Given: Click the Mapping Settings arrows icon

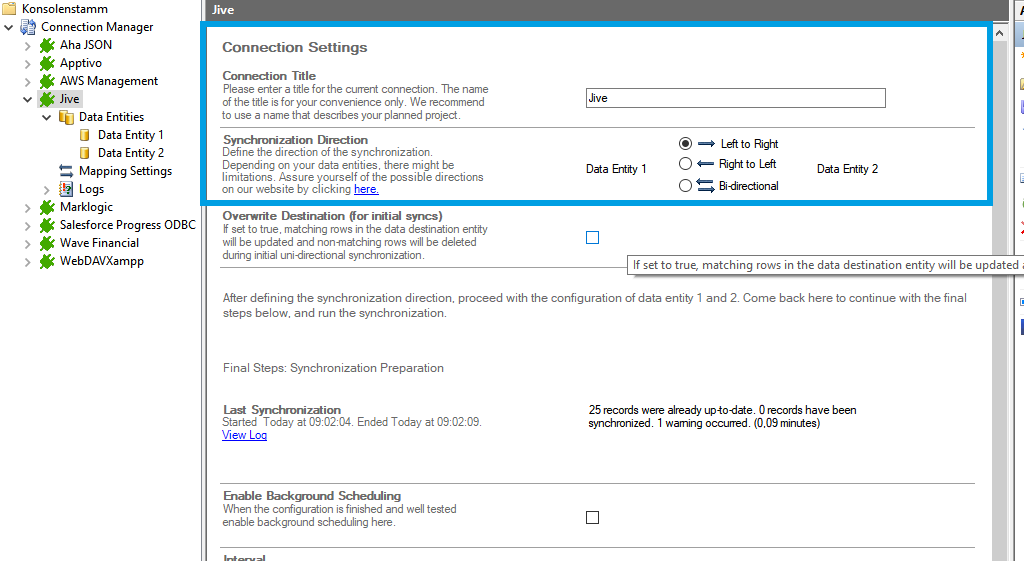Looking at the screenshot, I should pos(66,171).
